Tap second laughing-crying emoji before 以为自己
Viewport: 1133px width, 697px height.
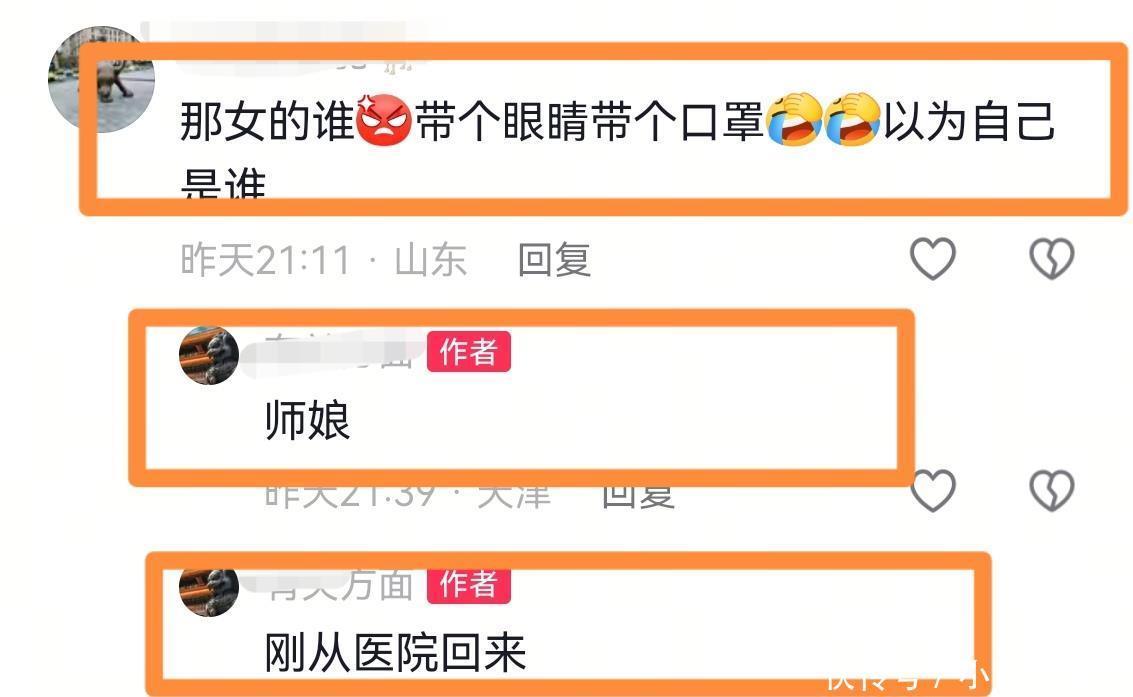coord(852,119)
